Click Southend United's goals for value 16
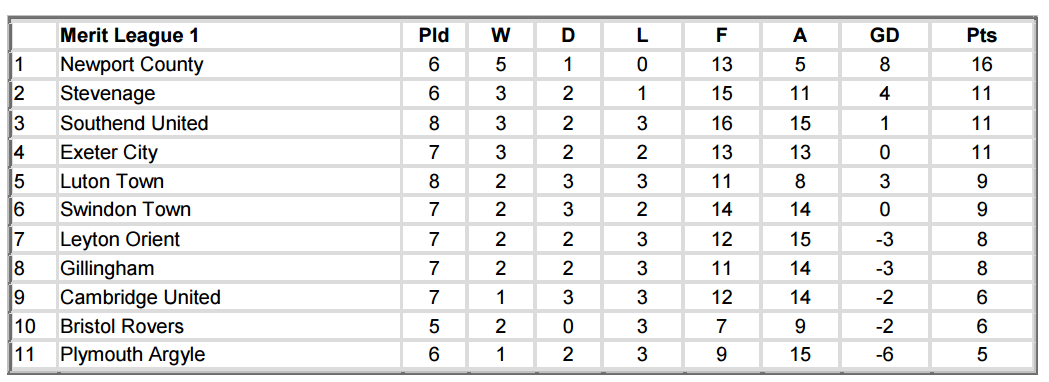1049x382 pixels. pos(721,123)
